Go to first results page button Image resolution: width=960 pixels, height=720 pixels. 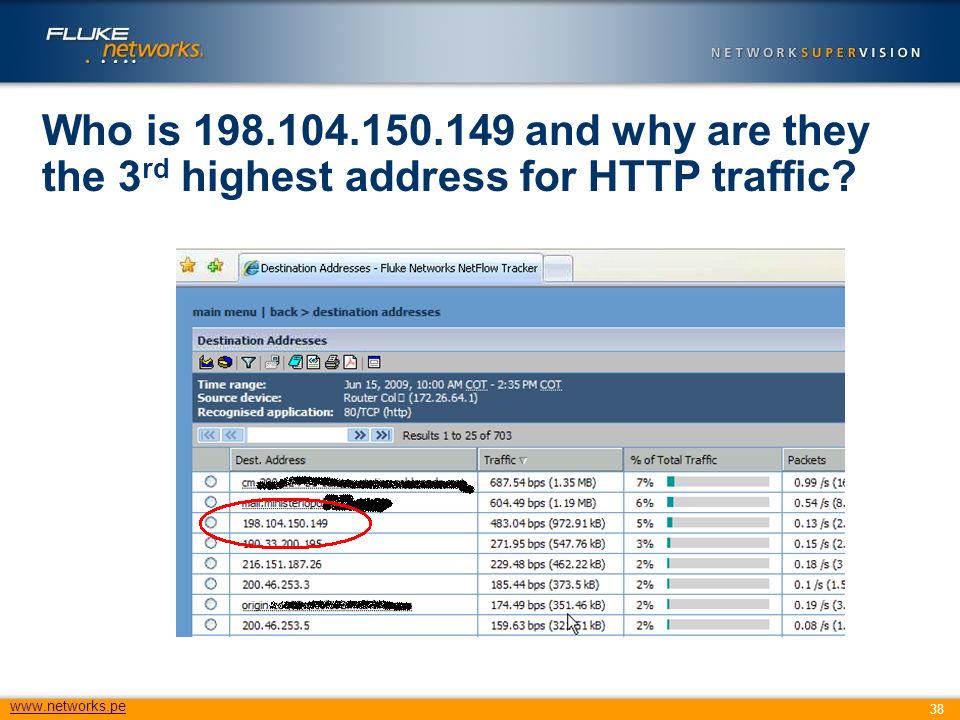[x=208, y=435]
